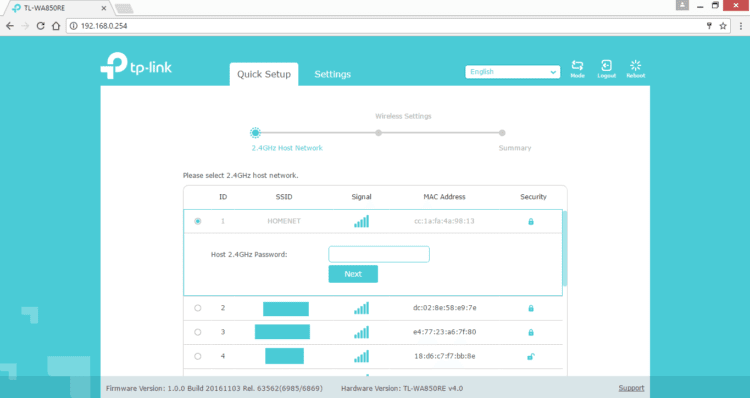Click the Host 2.4GHz Password field
Viewport: 750px width, 398px height.
point(379,254)
